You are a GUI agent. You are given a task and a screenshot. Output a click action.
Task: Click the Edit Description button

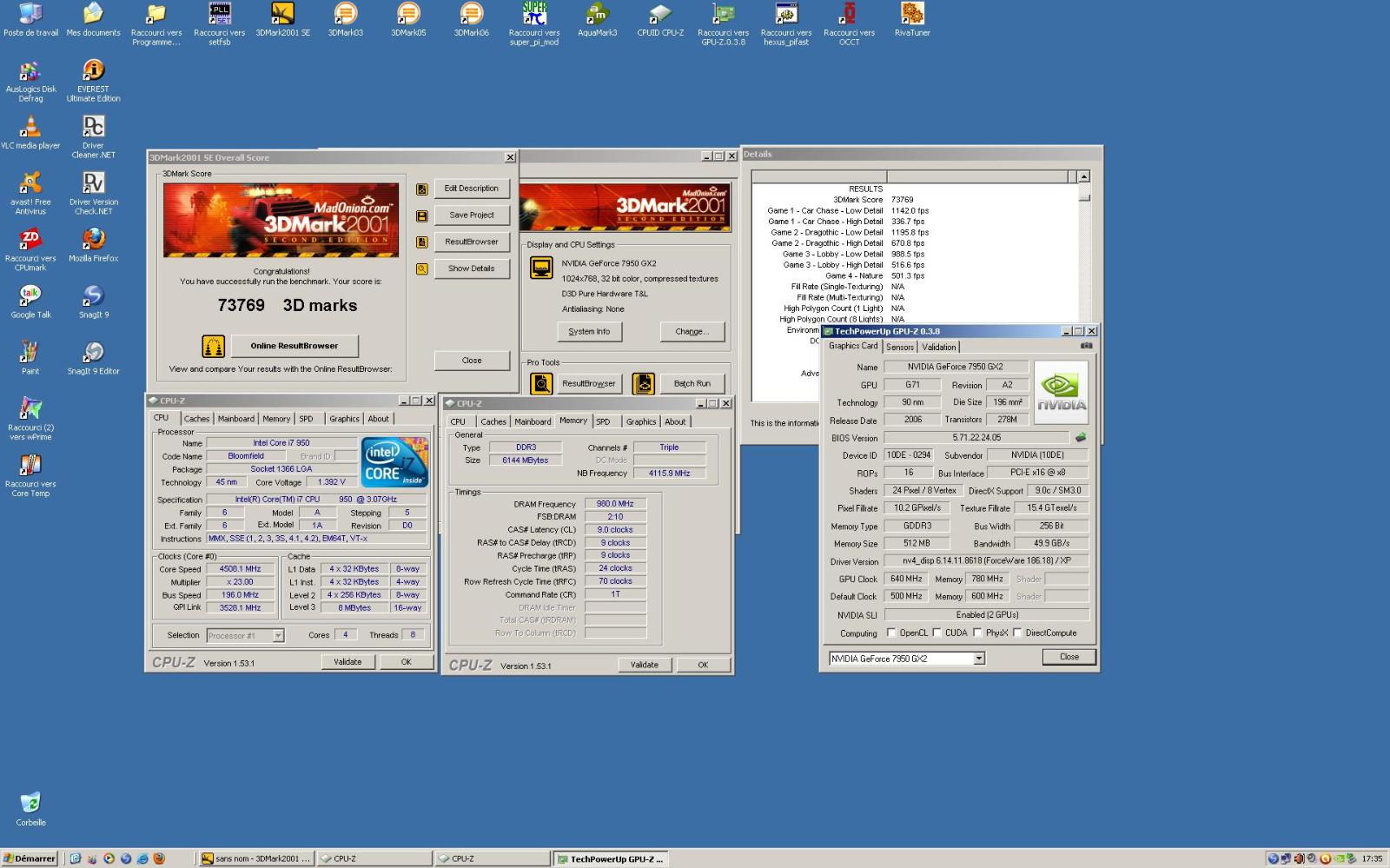click(472, 189)
